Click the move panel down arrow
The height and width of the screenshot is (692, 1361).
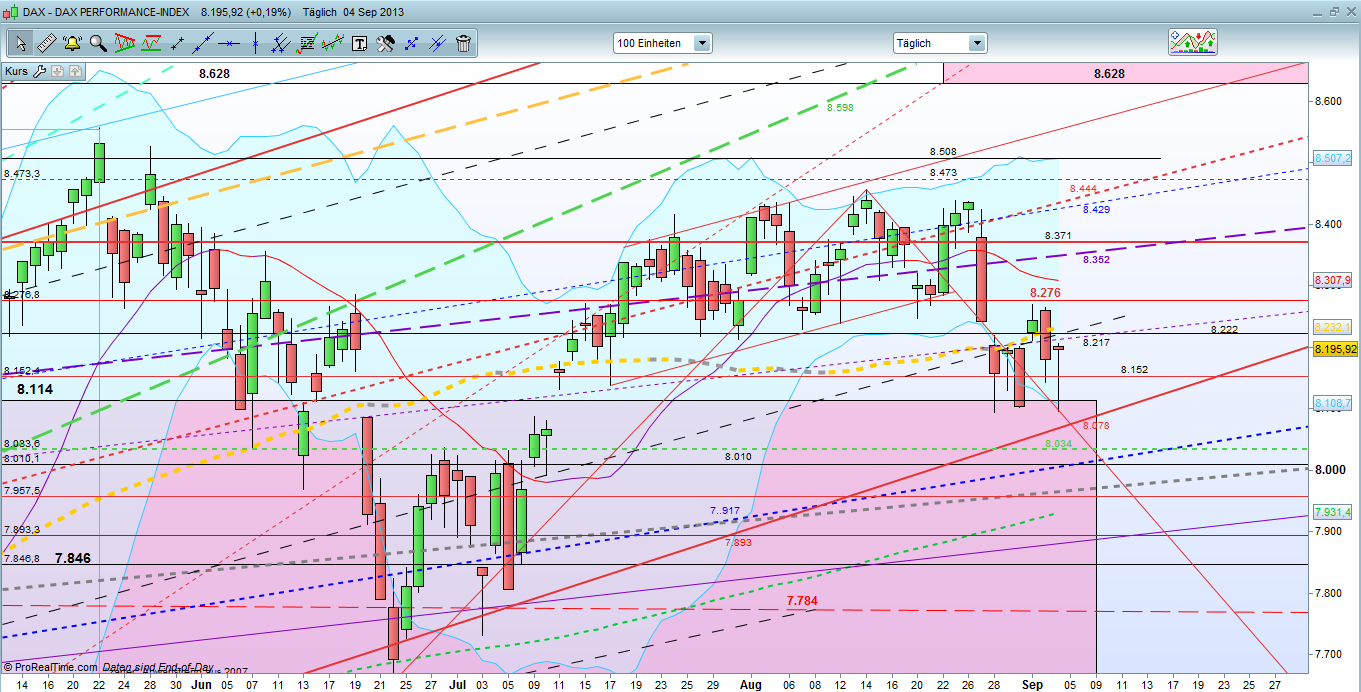pos(57,71)
